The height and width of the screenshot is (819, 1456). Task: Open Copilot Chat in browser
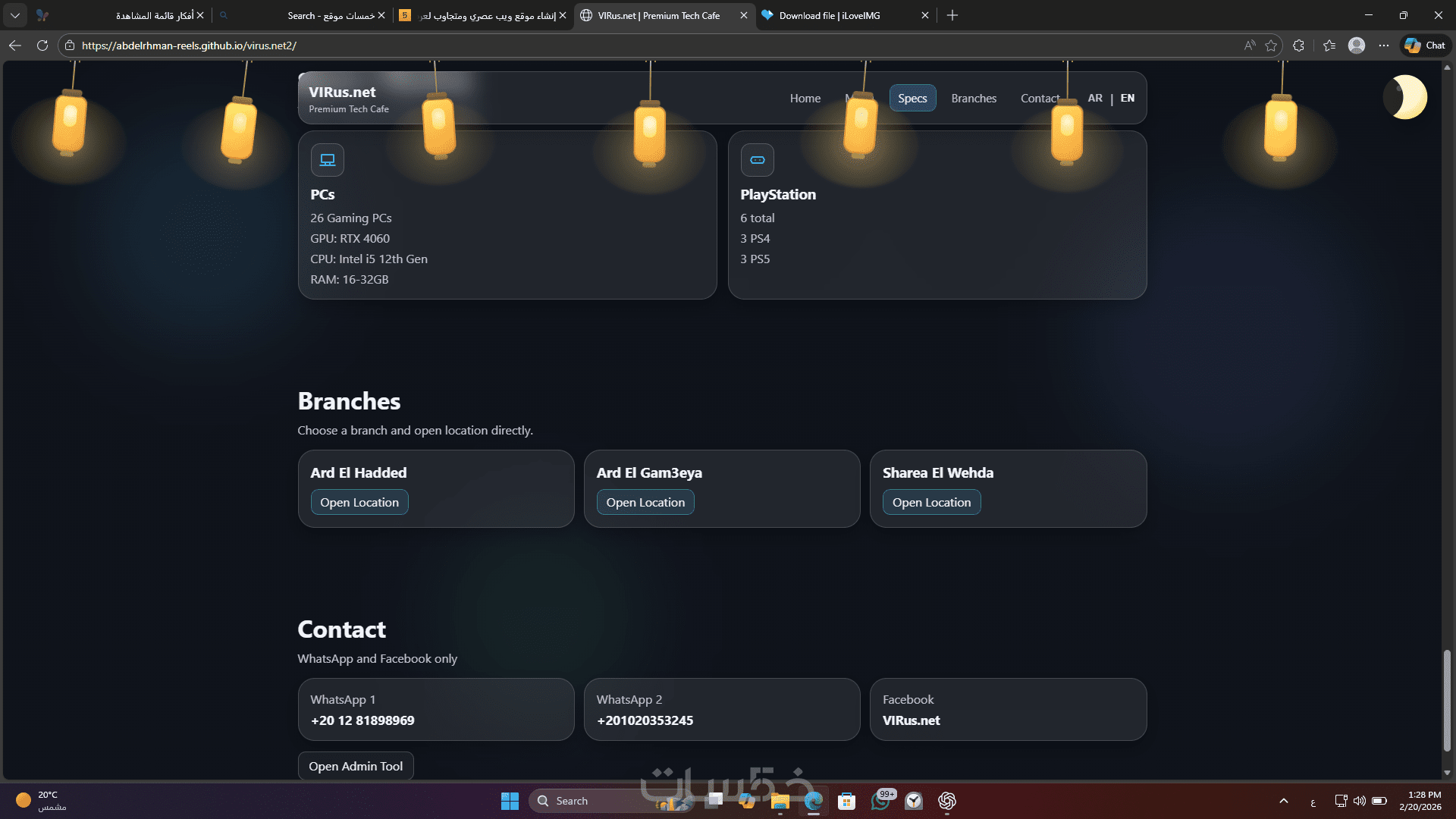tap(1426, 45)
